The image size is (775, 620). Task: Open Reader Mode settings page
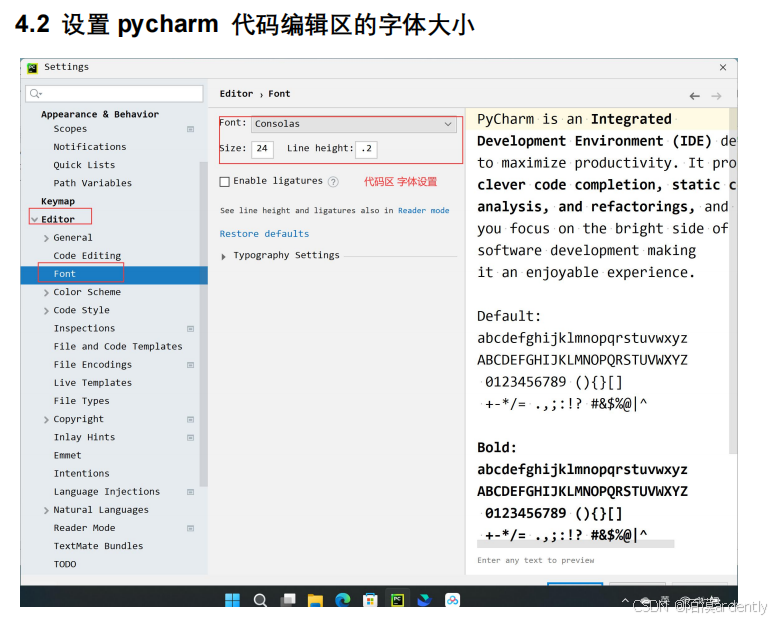coord(84,528)
